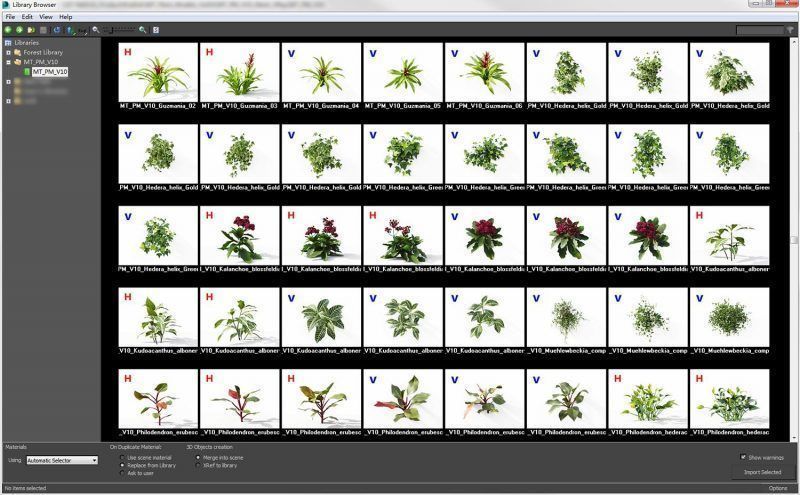
Task: Click the blue tree icon in toolbar
Action: [70, 31]
